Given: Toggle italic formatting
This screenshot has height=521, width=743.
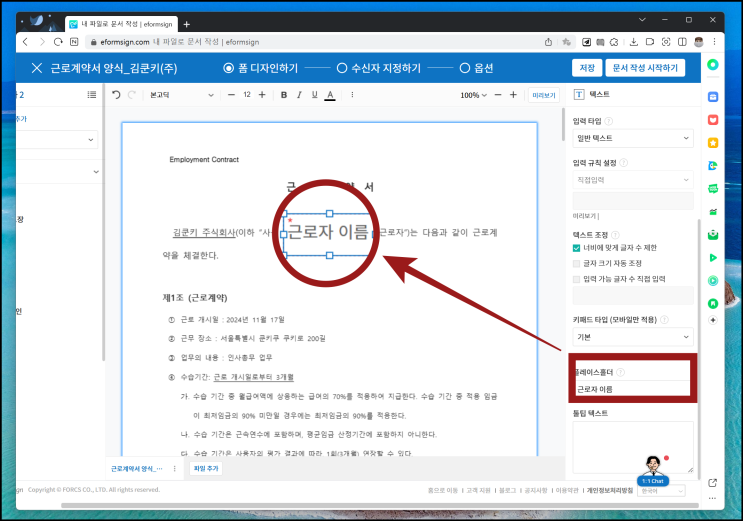Looking at the screenshot, I should 299,95.
